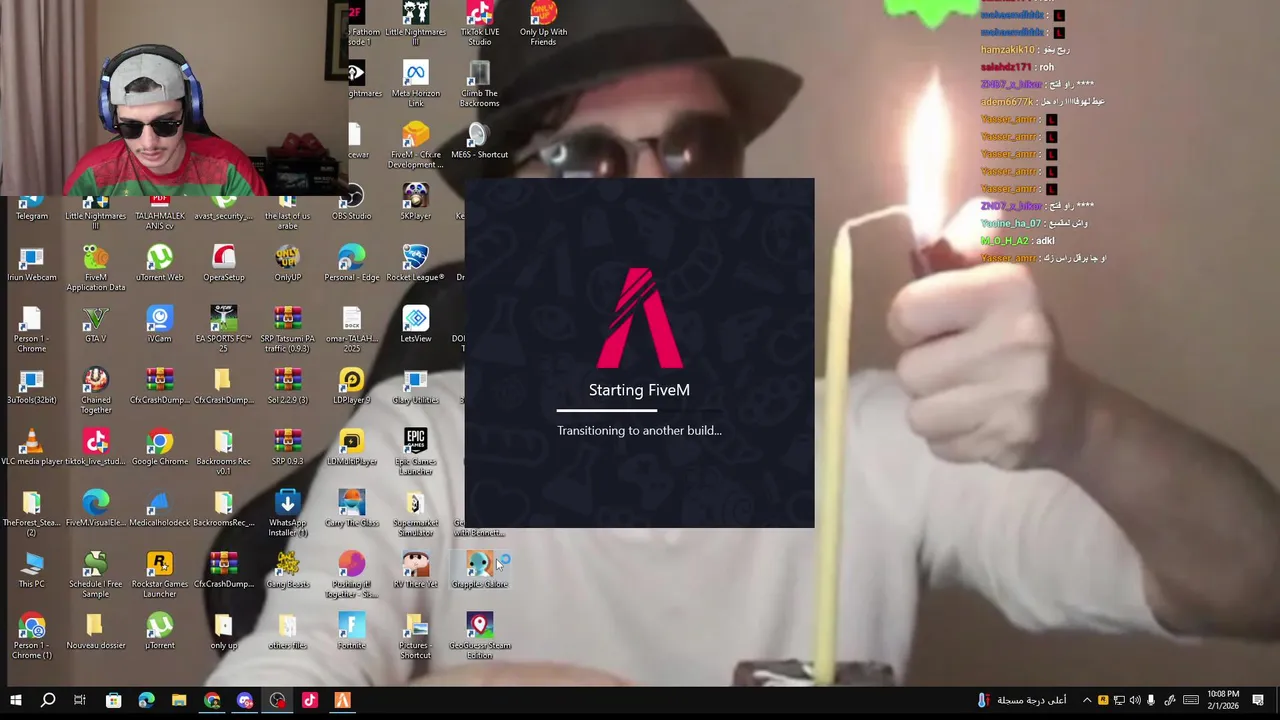Open the GTA V desktop shortcut

(96, 325)
